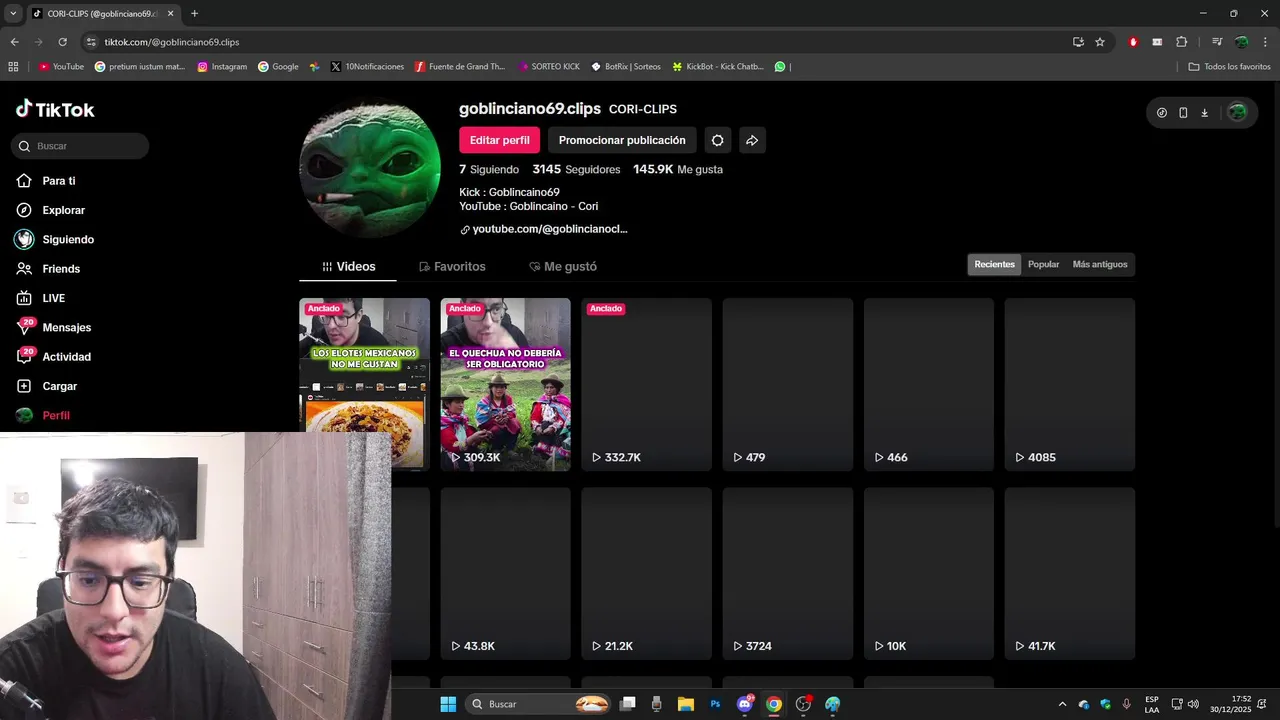This screenshot has height=720, width=1280.
Task: Open the SORTEO KICK bookmark
Action: click(x=549, y=67)
